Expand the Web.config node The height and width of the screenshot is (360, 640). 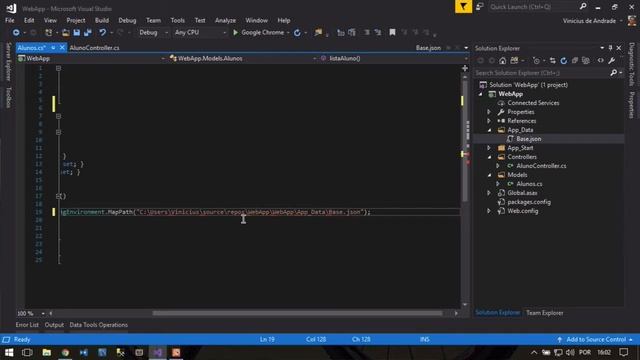click(489, 211)
